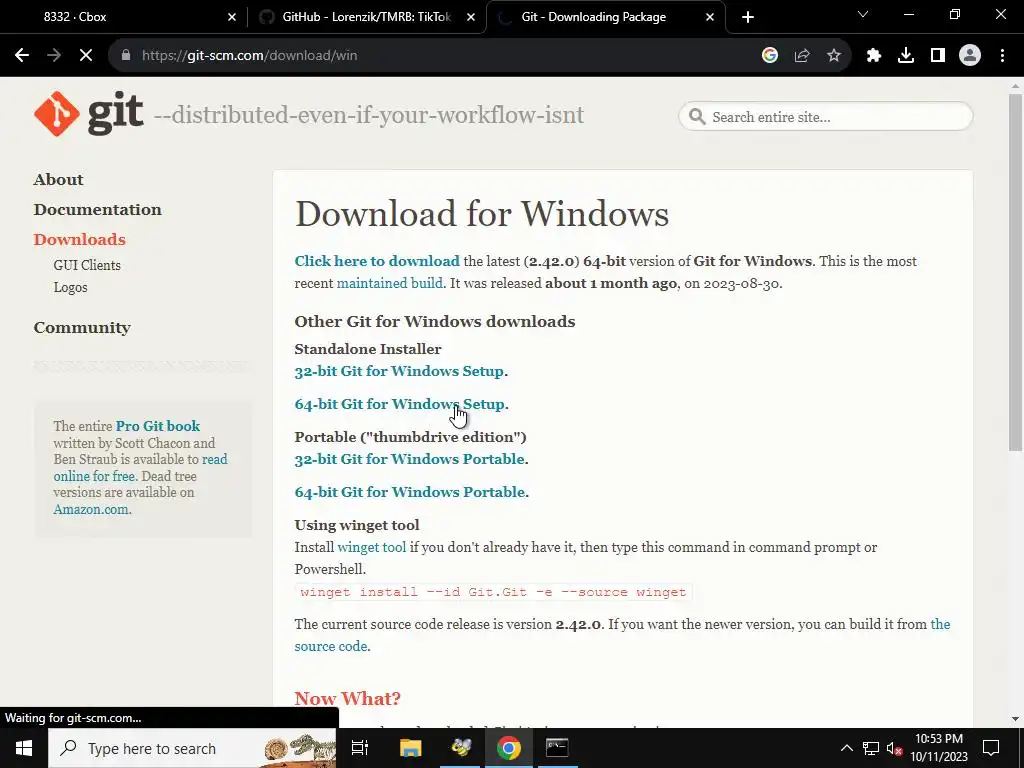The image size is (1024, 768).
Task: Focus the Windows taskbar search box
Action: [x=192, y=748]
